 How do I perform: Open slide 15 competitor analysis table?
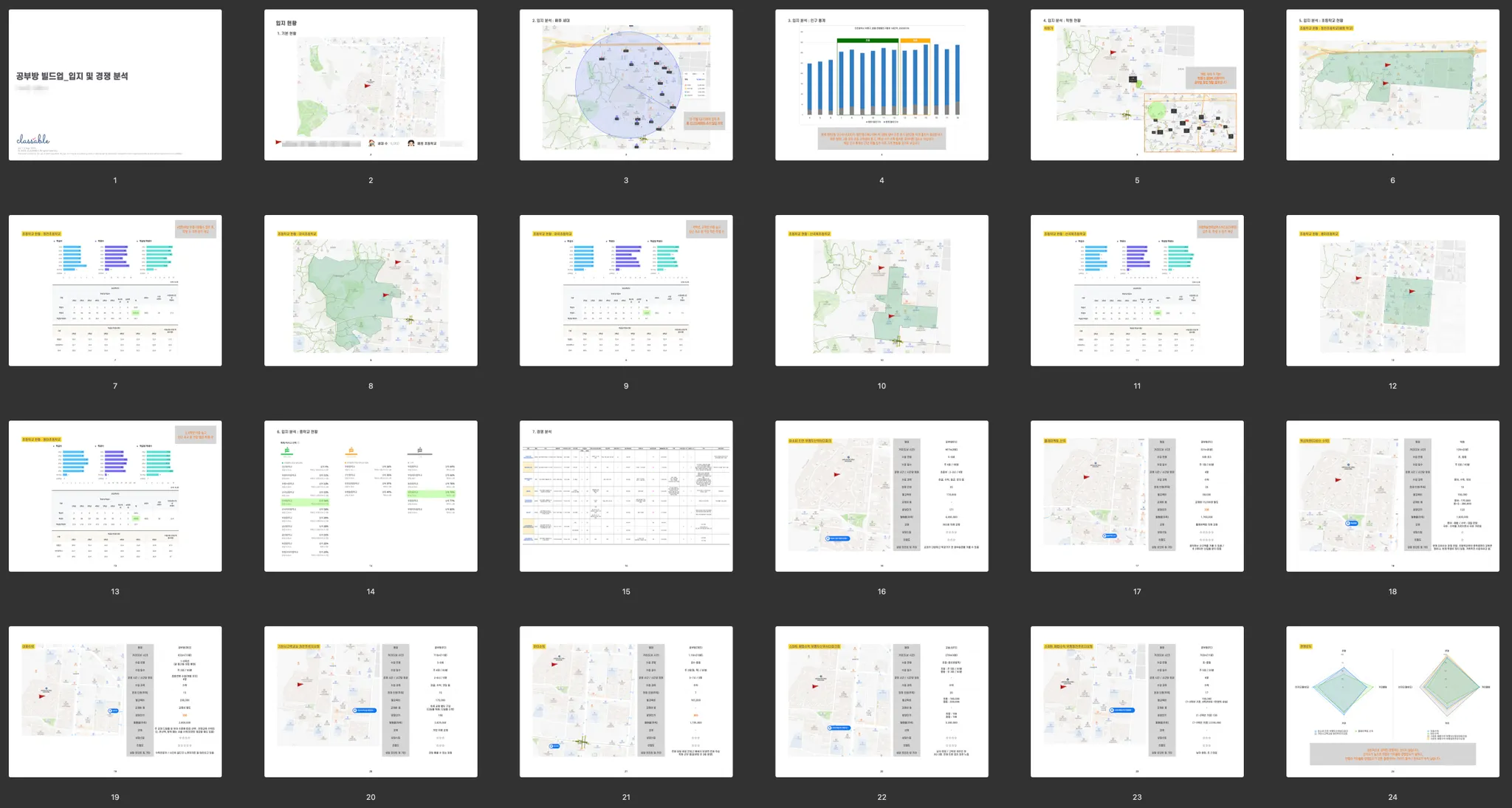626,496
